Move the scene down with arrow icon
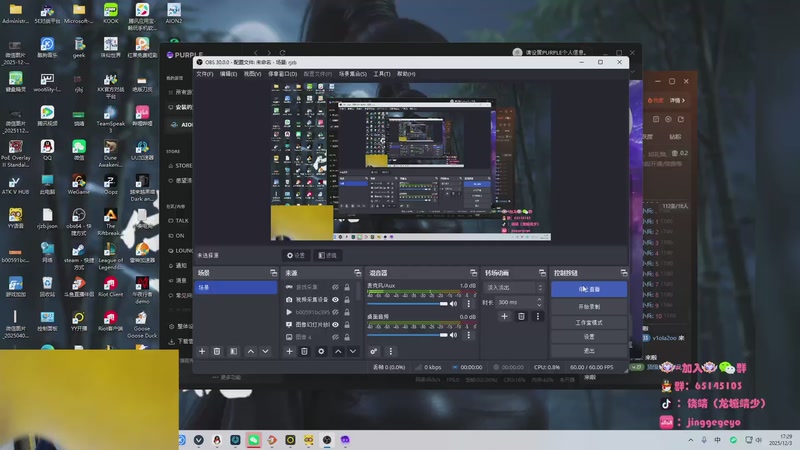The height and width of the screenshot is (450, 800). point(265,351)
